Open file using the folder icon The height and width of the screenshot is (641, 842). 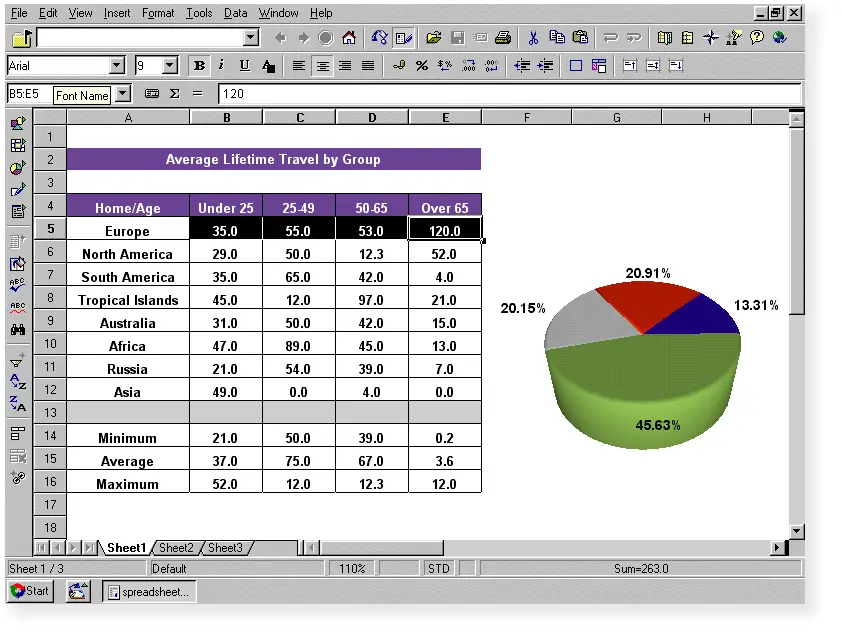coord(433,38)
